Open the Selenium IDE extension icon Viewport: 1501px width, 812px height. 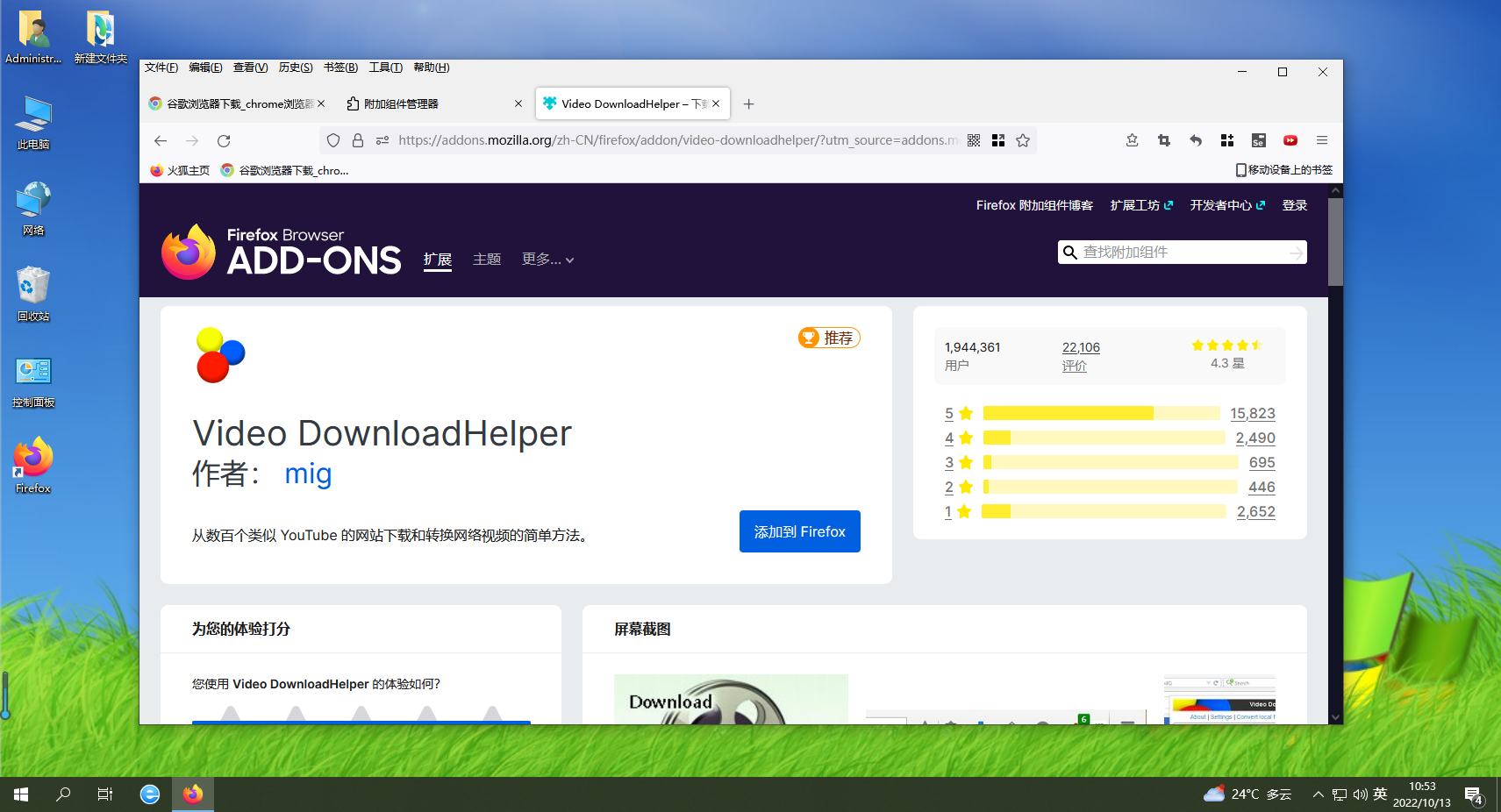(1259, 140)
